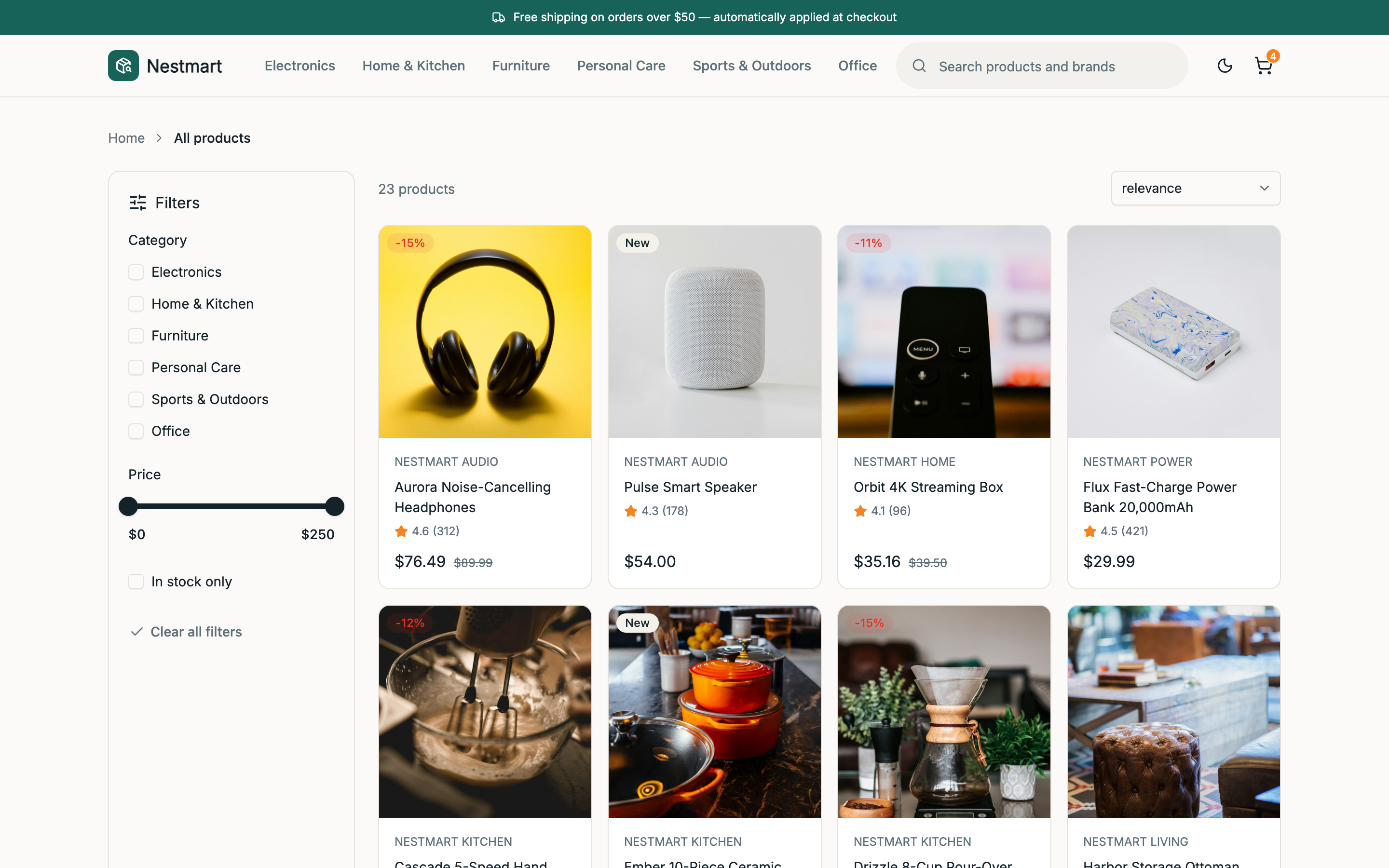
Task: Click the delivery truck icon in banner
Action: click(x=498, y=17)
